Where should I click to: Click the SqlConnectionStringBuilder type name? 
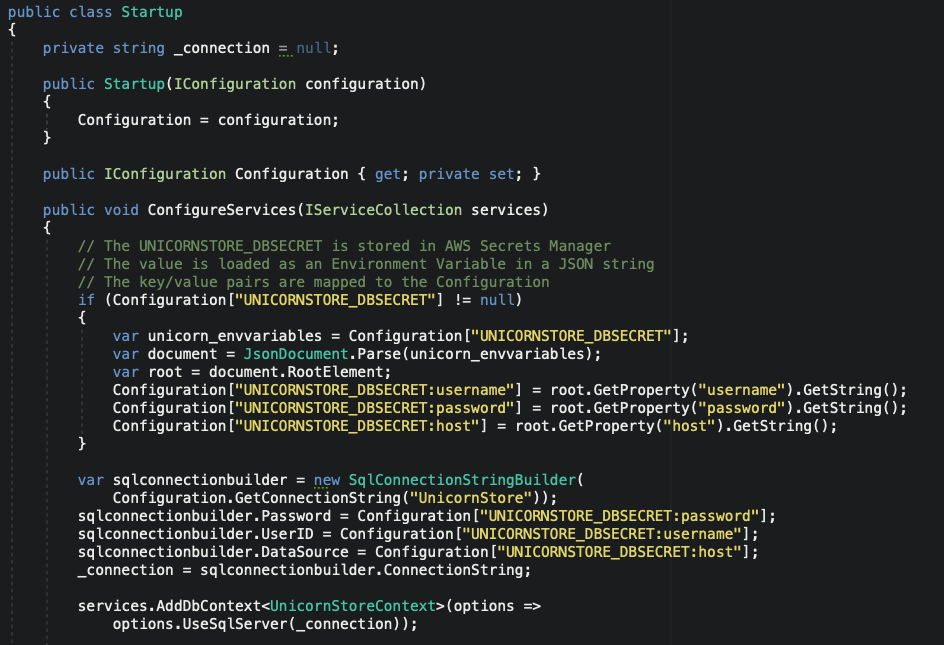pos(462,480)
